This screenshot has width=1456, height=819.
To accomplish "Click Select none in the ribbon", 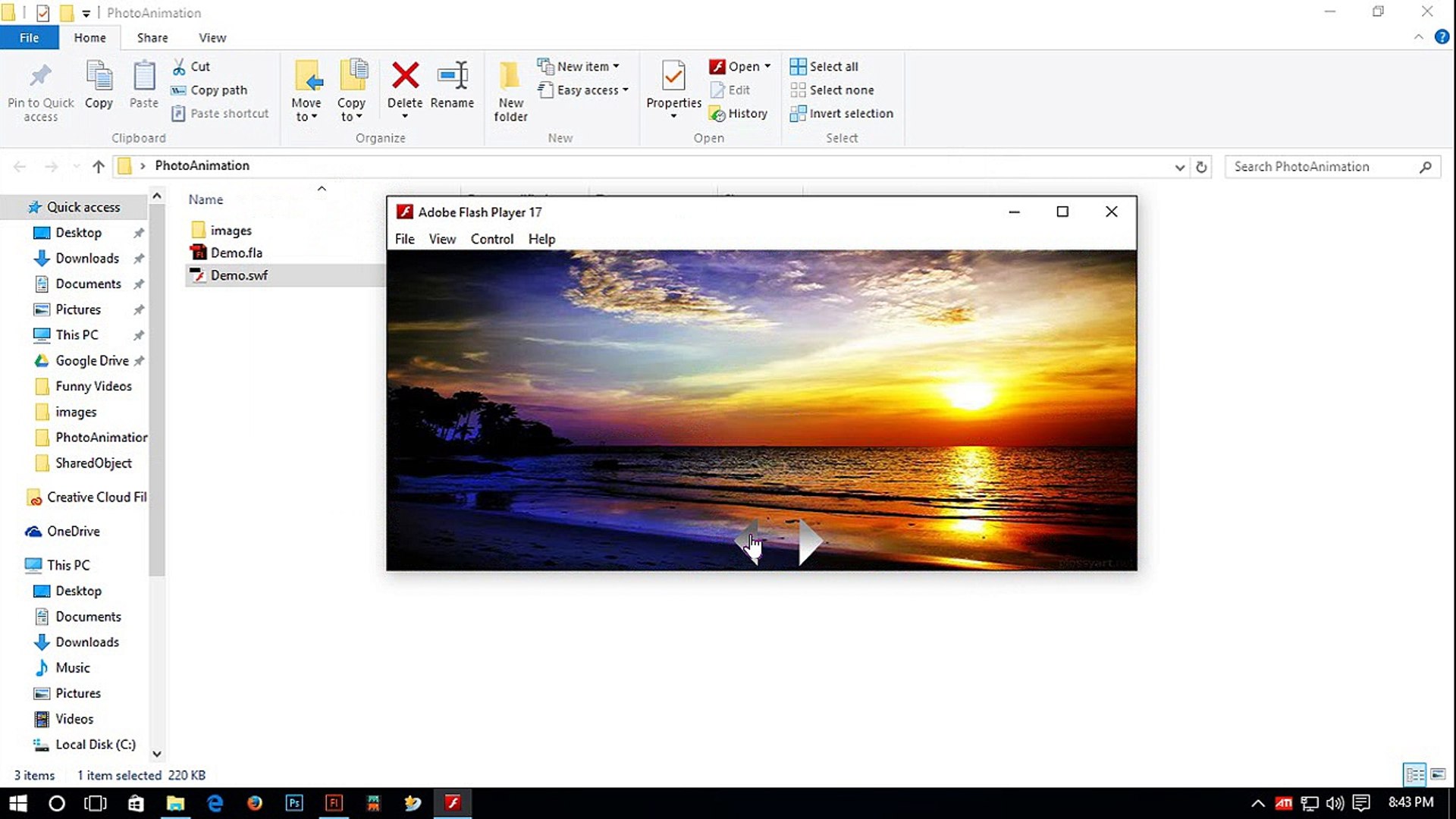I will pos(840,90).
